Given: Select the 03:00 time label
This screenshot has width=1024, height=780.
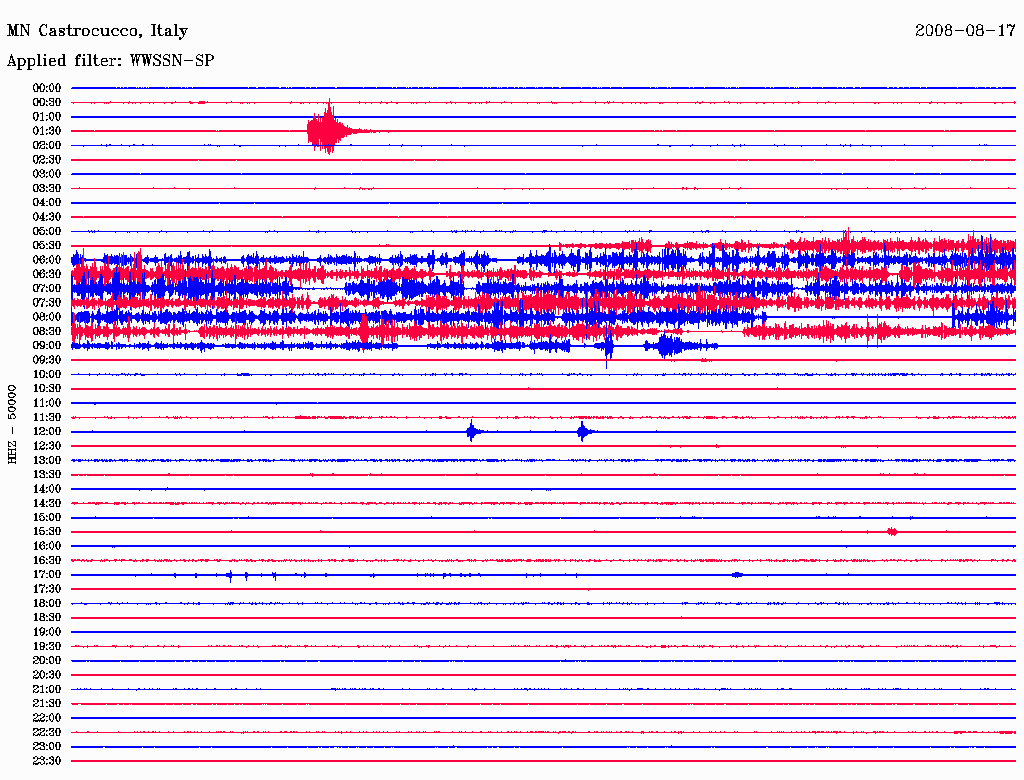Looking at the screenshot, I should click(x=47, y=174).
